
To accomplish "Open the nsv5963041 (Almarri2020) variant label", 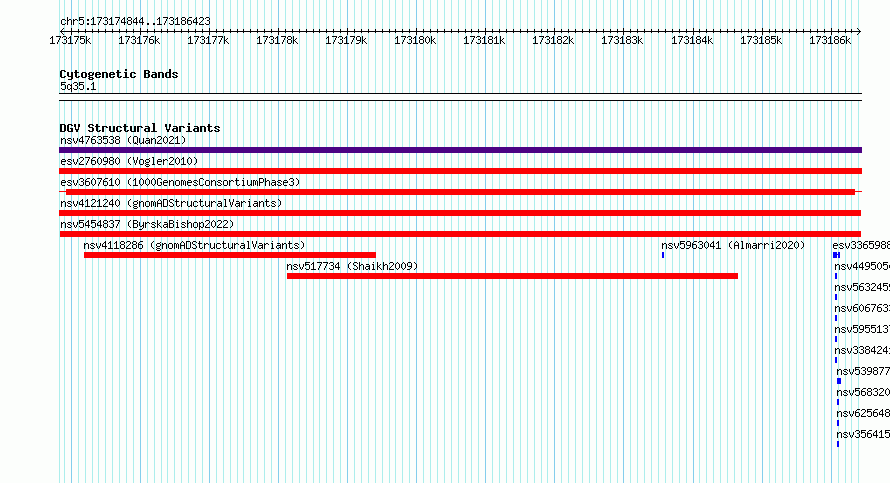I will pos(733,245).
